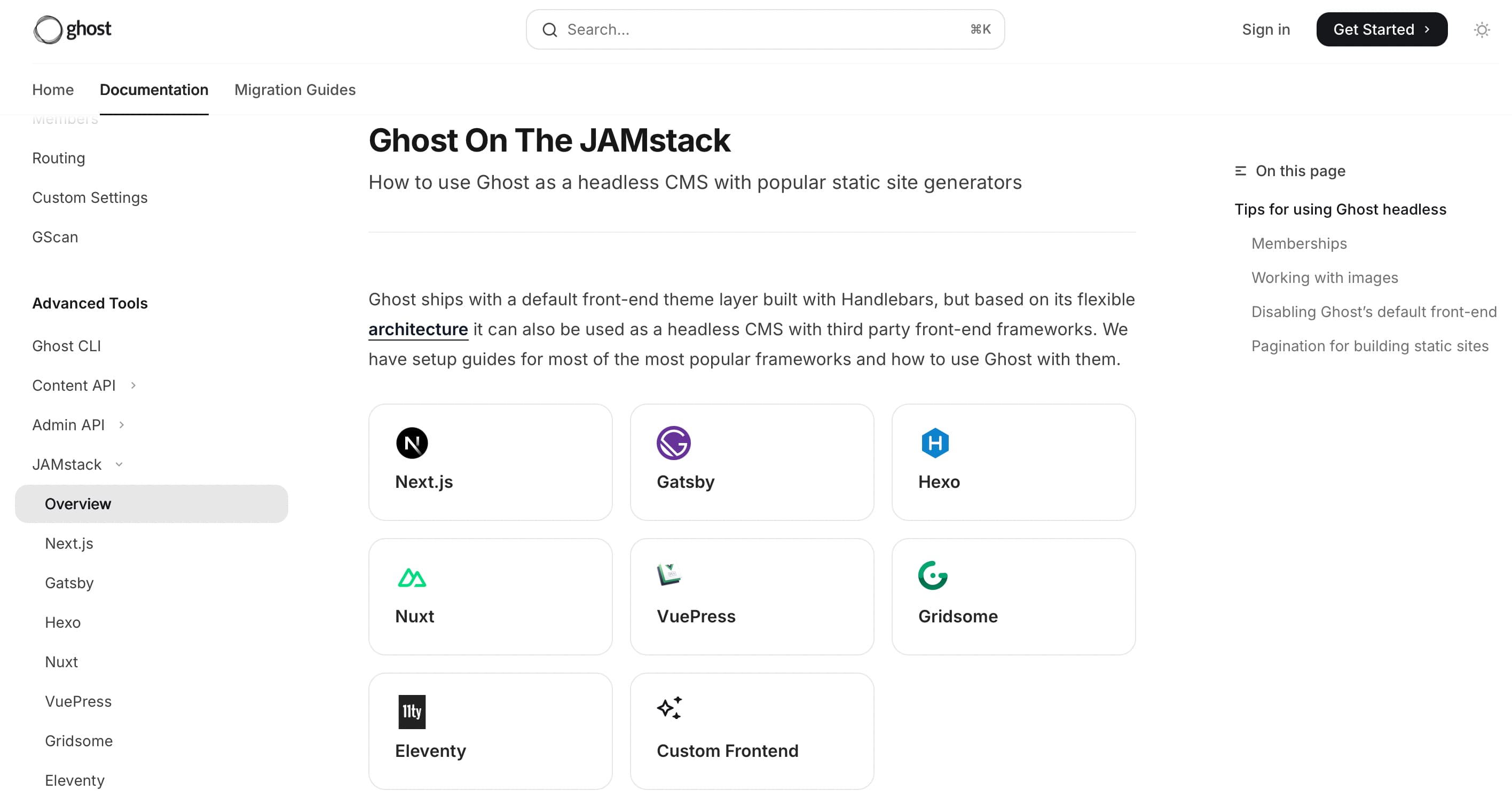Expand the Content API submenu
The image size is (1512, 806).
(x=134, y=385)
